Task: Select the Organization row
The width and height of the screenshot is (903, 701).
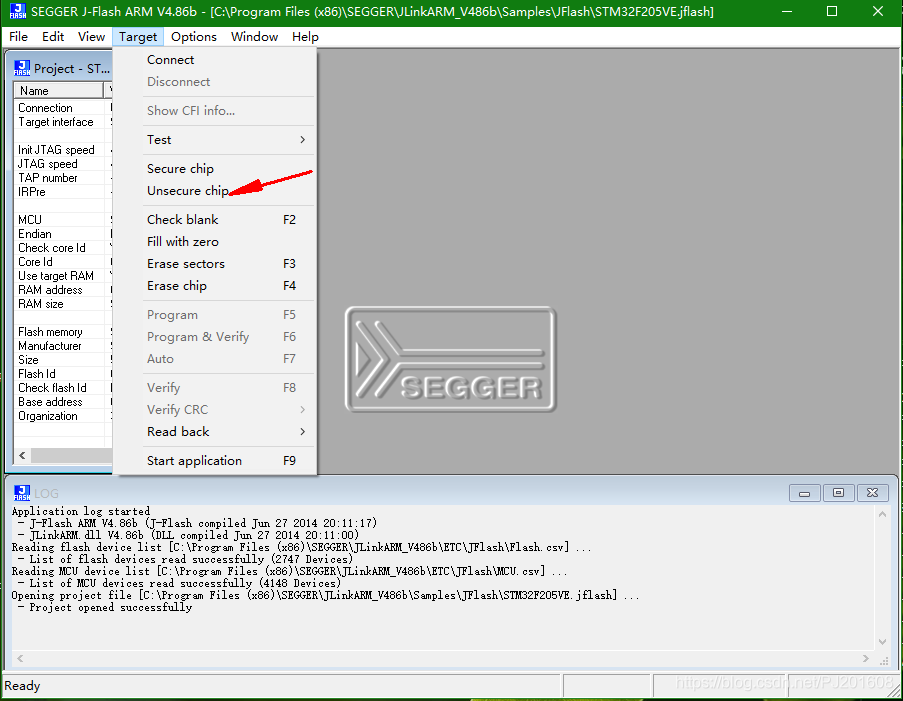Action: (63, 416)
